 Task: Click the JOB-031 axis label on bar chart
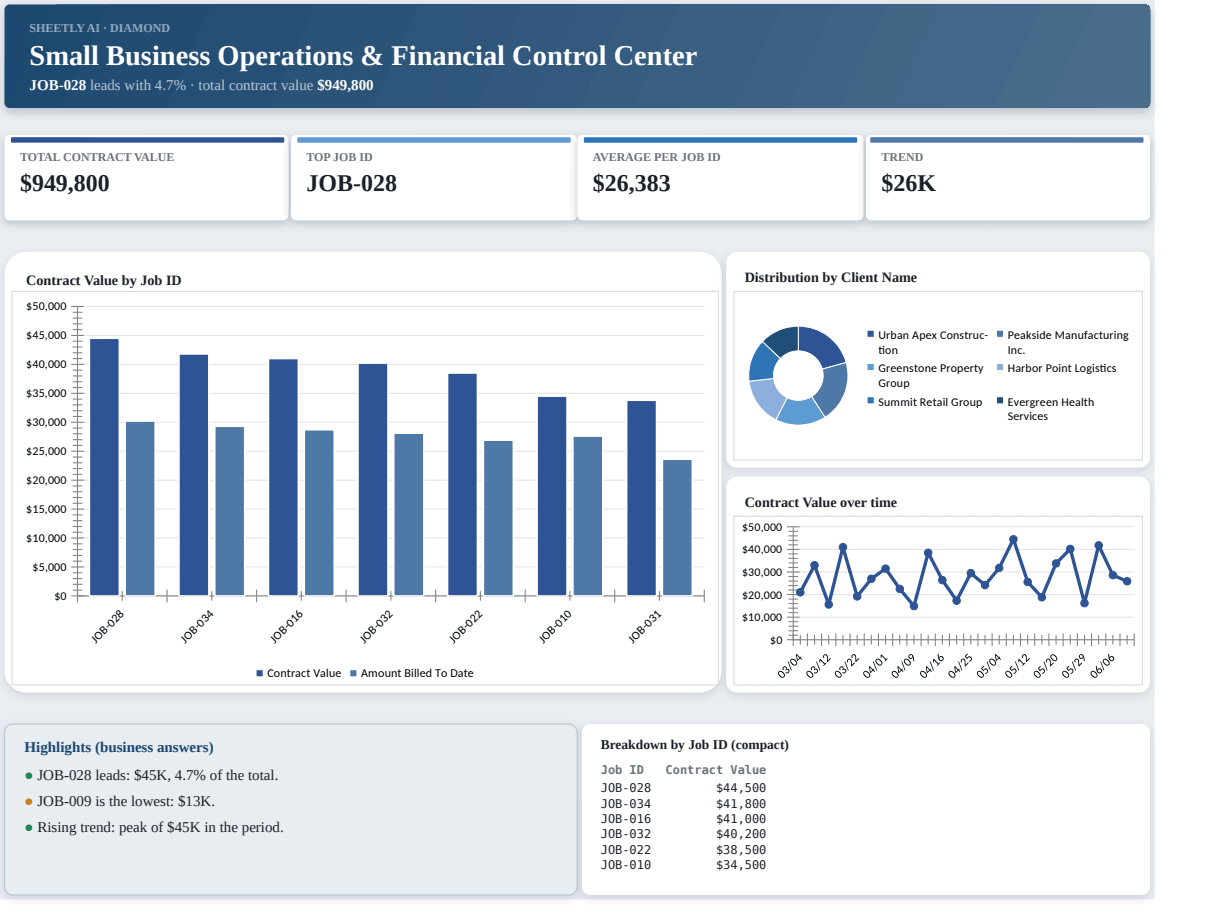(645, 626)
